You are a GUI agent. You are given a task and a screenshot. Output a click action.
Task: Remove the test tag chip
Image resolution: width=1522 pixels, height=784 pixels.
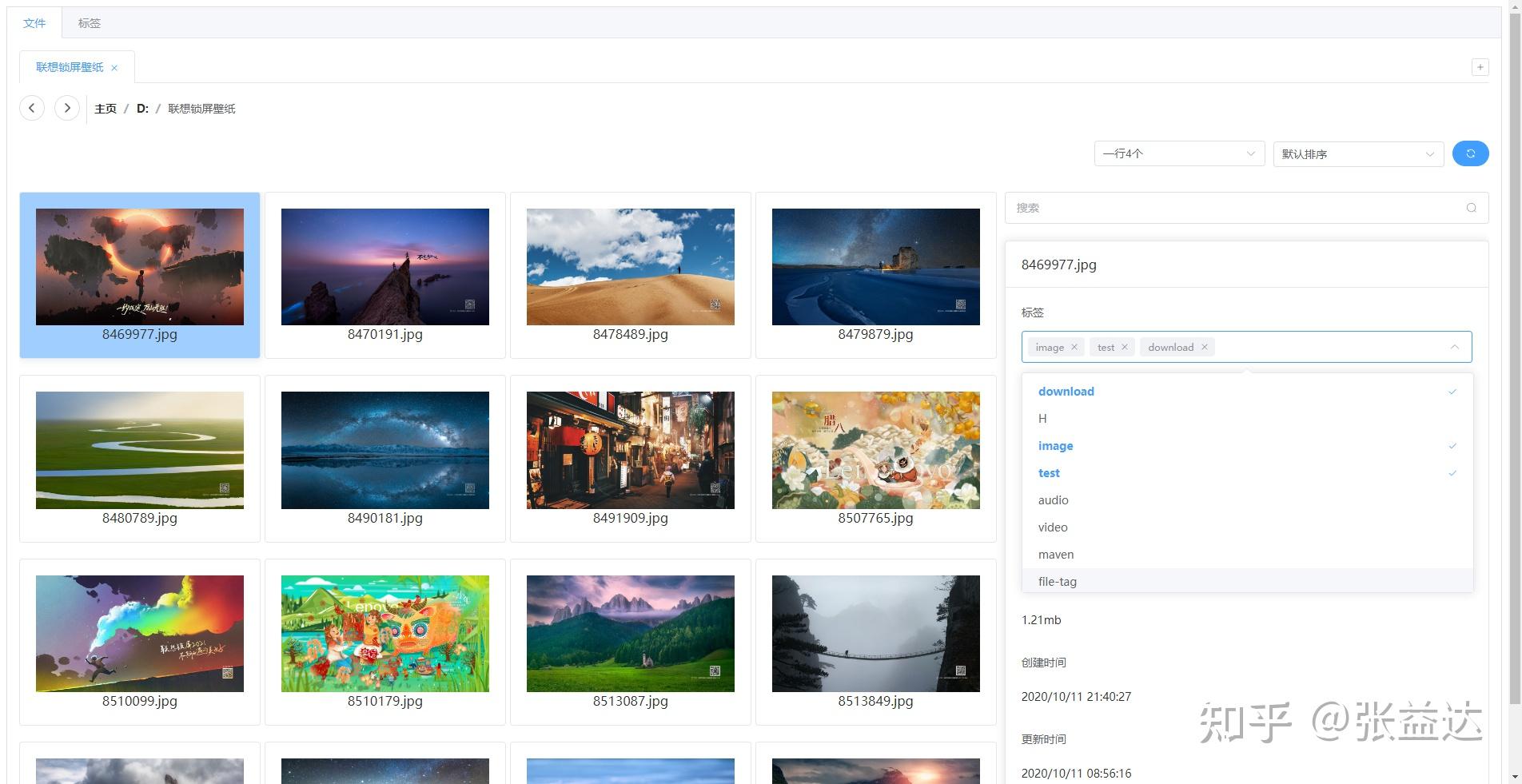pyautogui.click(x=1124, y=347)
